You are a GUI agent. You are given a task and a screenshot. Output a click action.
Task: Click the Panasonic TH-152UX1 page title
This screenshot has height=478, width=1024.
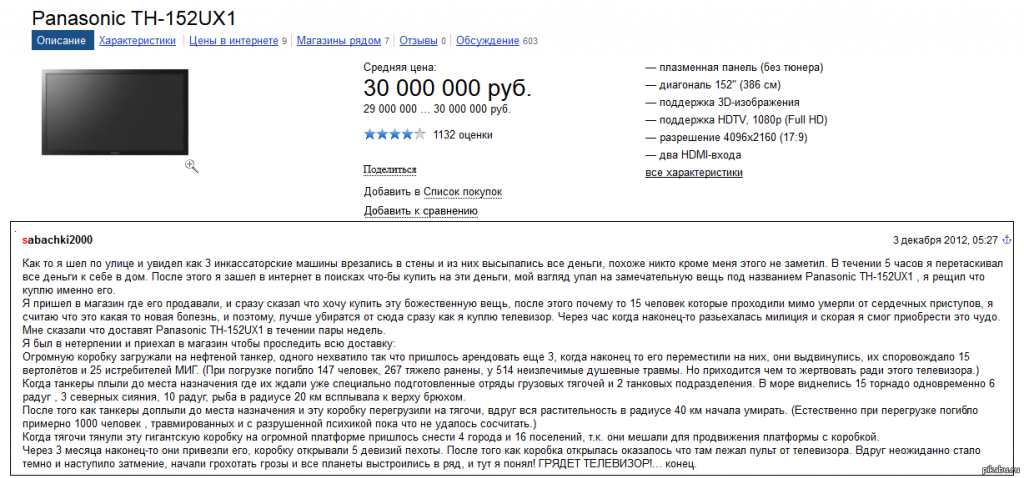pyautogui.click(x=134, y=17)
